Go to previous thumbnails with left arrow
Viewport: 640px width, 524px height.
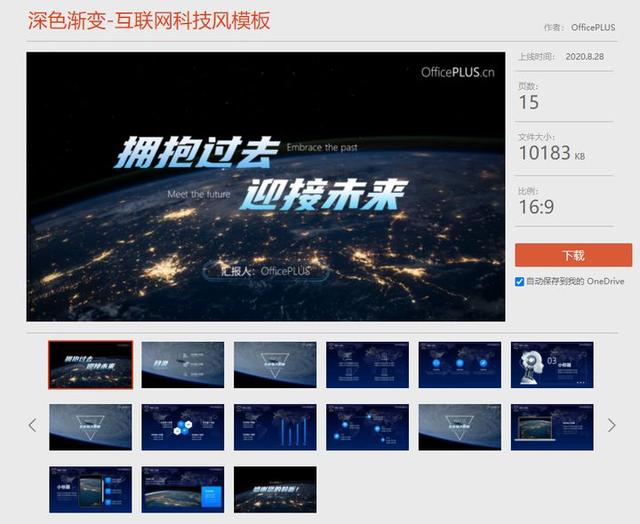coord(33,425)
